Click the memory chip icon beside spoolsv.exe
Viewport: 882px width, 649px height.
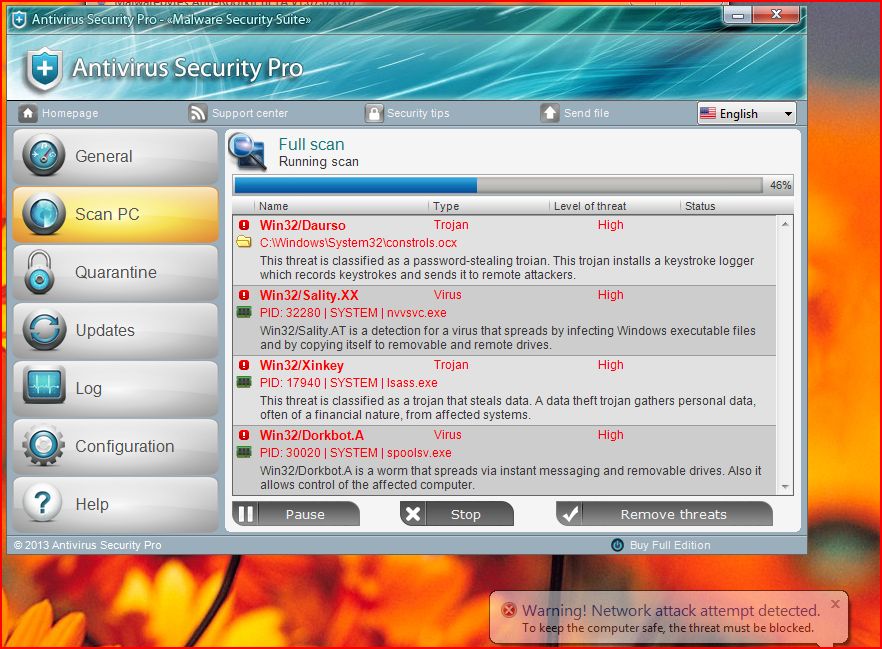tap(244, 452)
